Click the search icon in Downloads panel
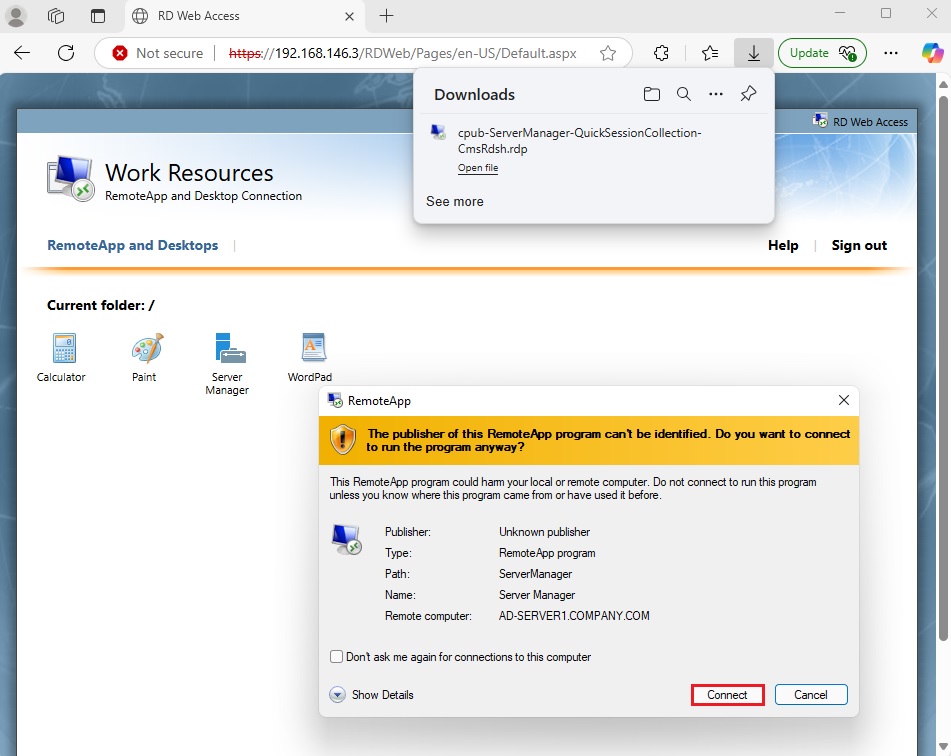The image size is (951, 756). click(x=683, y=94)
